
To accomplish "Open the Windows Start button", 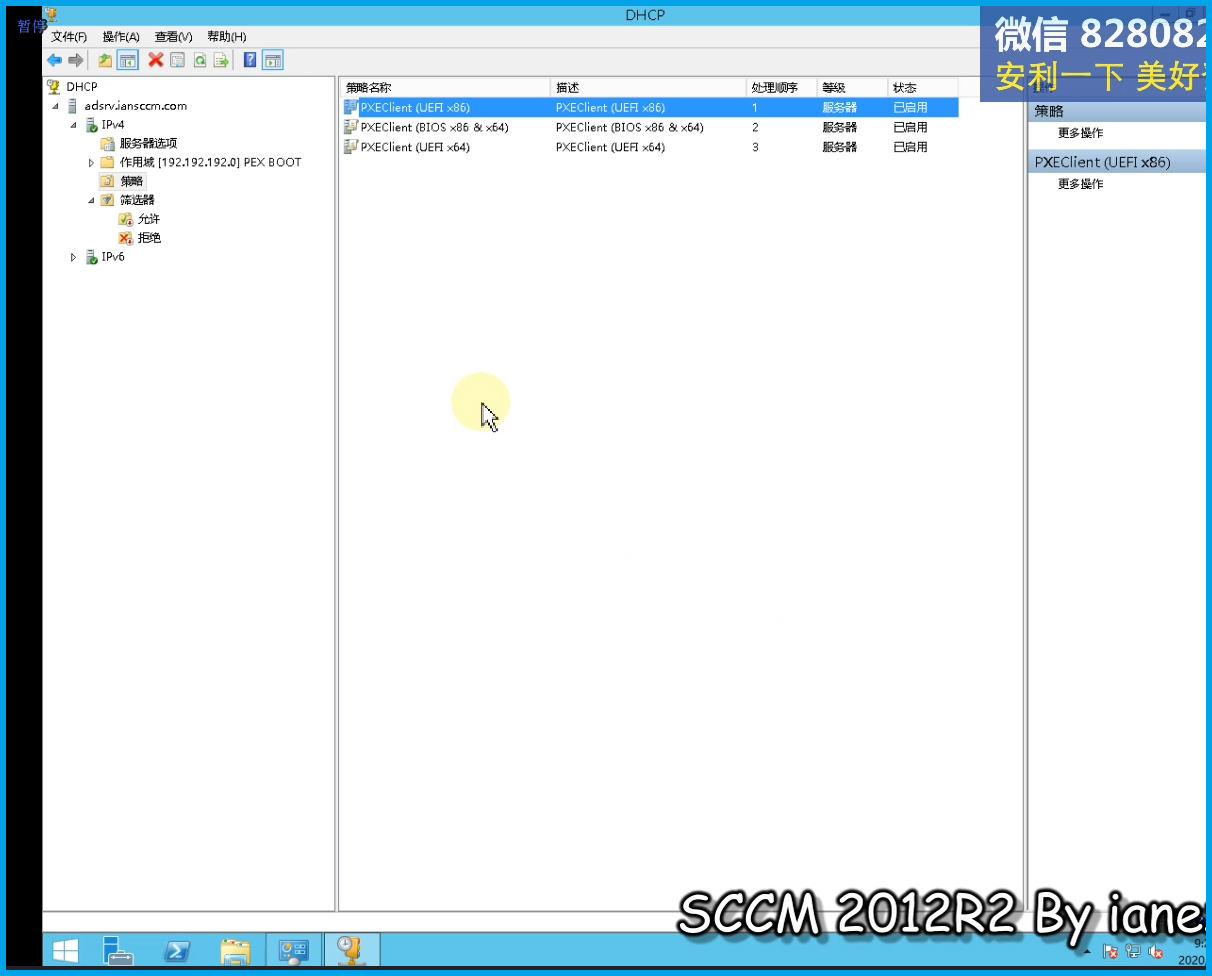I will [66, 949].
